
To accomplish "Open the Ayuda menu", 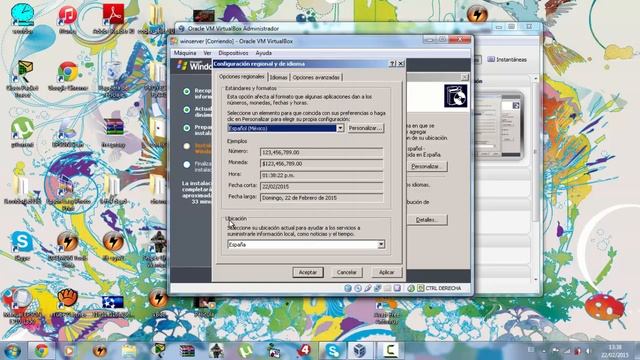I will (x=263, y=53).
